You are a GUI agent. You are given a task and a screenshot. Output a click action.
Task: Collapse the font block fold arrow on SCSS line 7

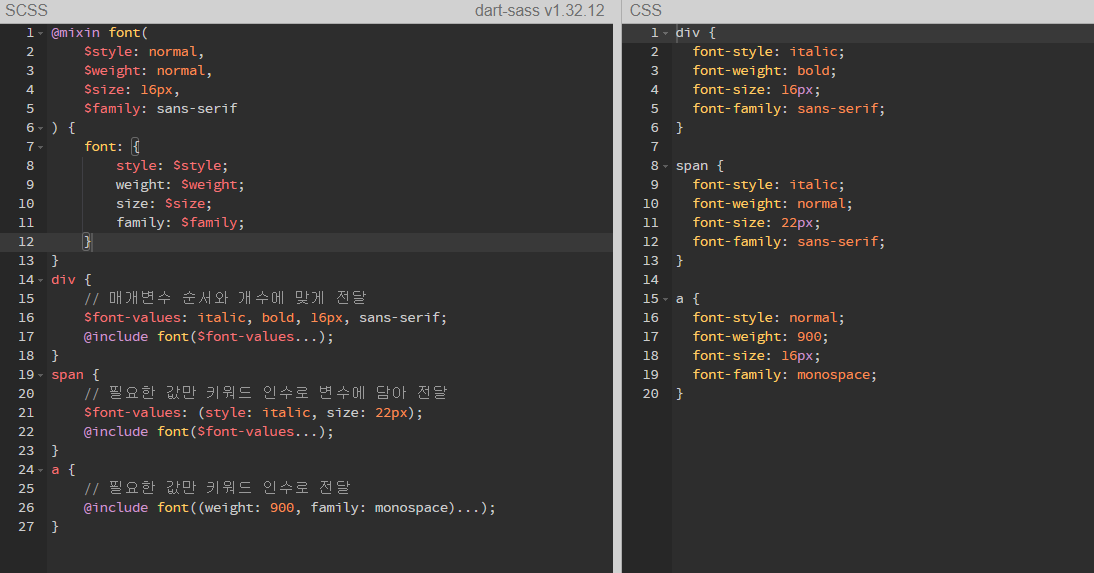40,147
